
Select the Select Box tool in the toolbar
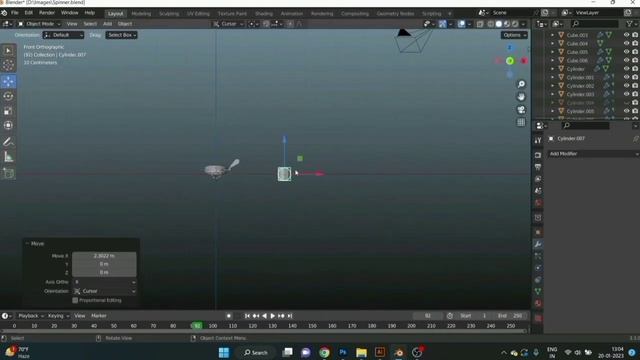click(8, 51)
